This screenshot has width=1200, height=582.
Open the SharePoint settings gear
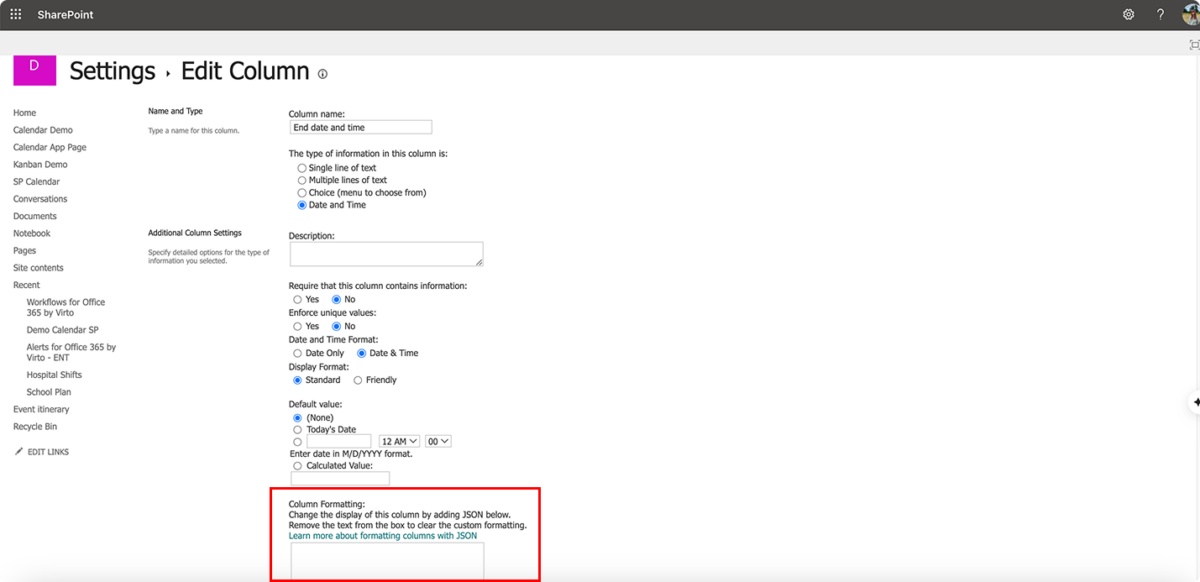click(1128, 14)
